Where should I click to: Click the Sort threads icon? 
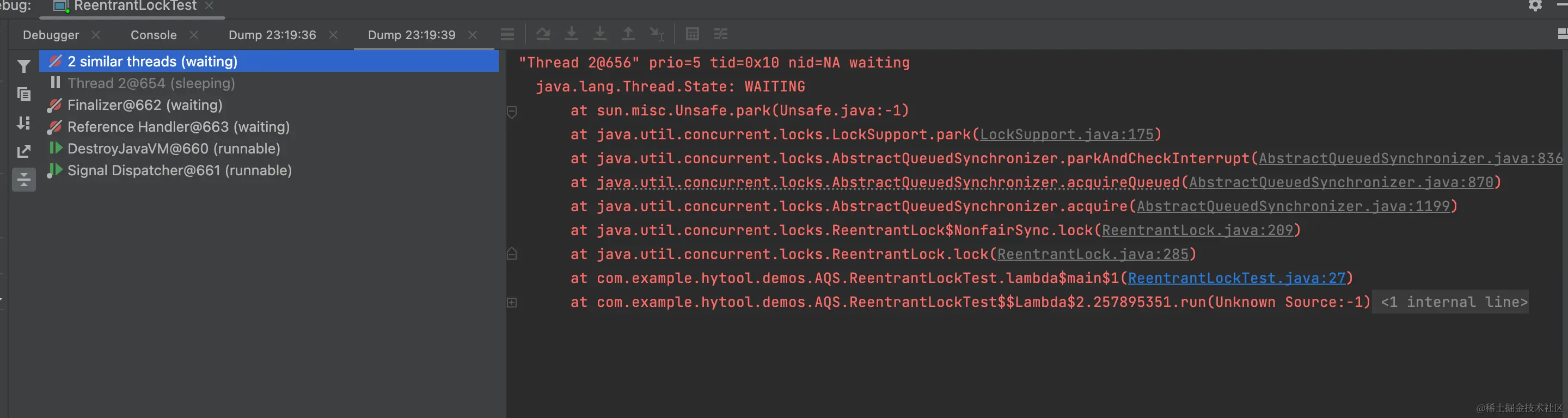[x=24, y=123]
